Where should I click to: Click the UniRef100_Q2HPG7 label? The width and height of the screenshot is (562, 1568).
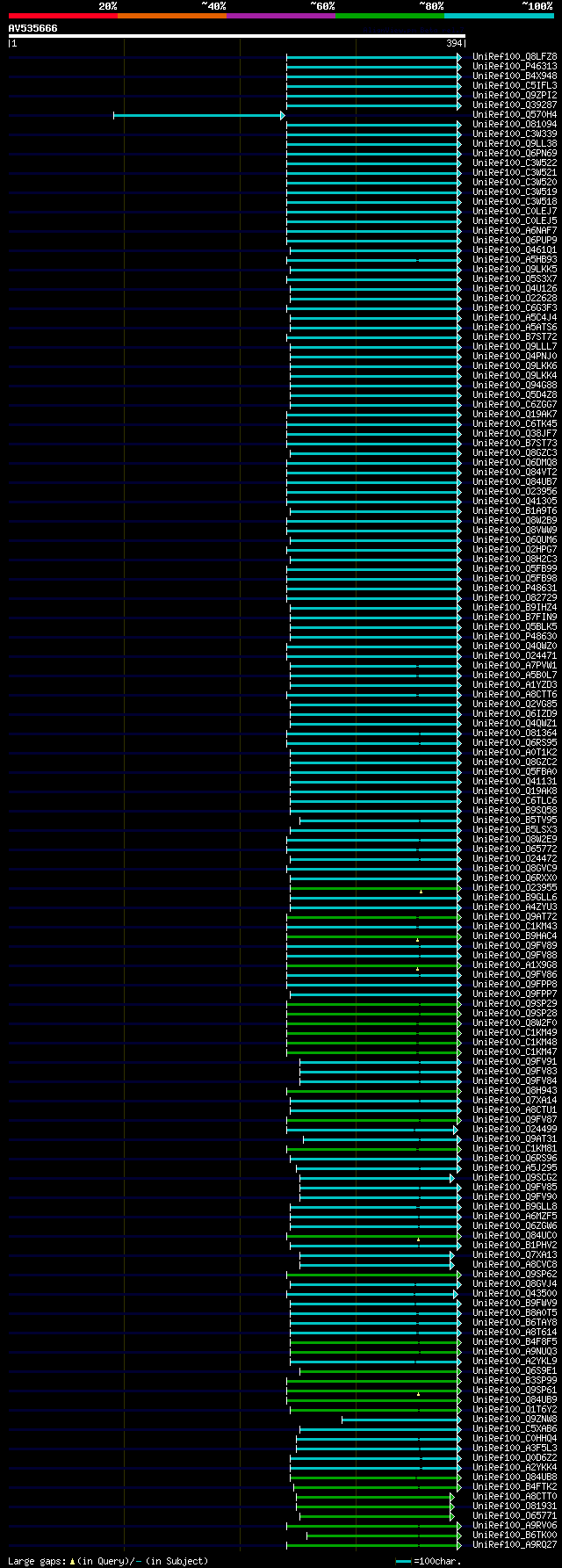(515, 549)
